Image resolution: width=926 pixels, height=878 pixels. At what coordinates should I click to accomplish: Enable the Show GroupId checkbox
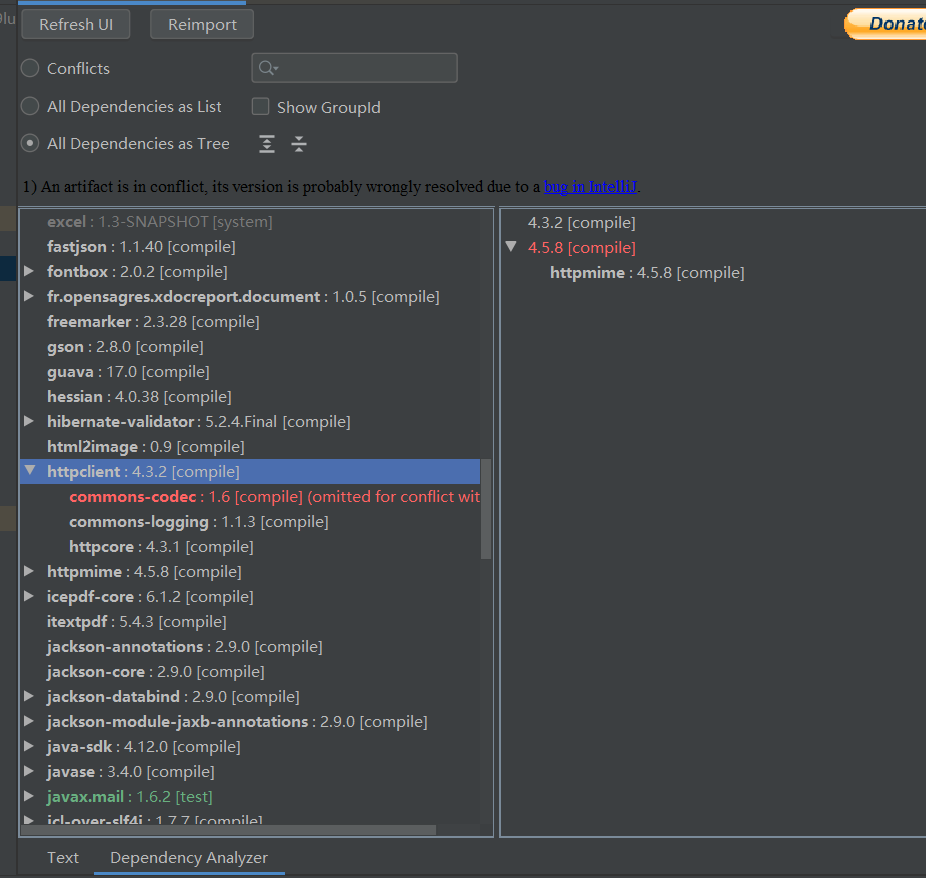click(260, 106)
